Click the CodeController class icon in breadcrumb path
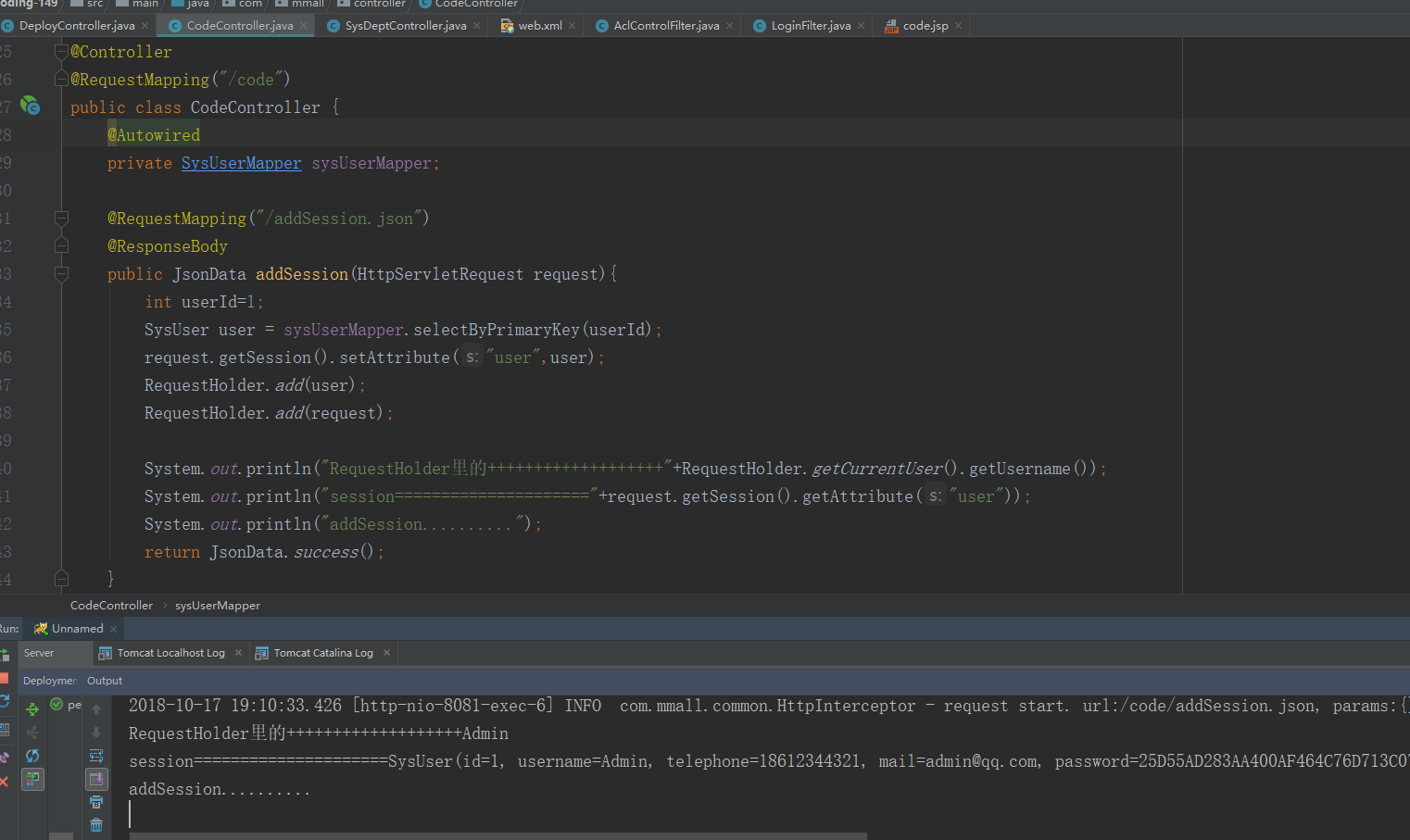 tap(425, 4)
